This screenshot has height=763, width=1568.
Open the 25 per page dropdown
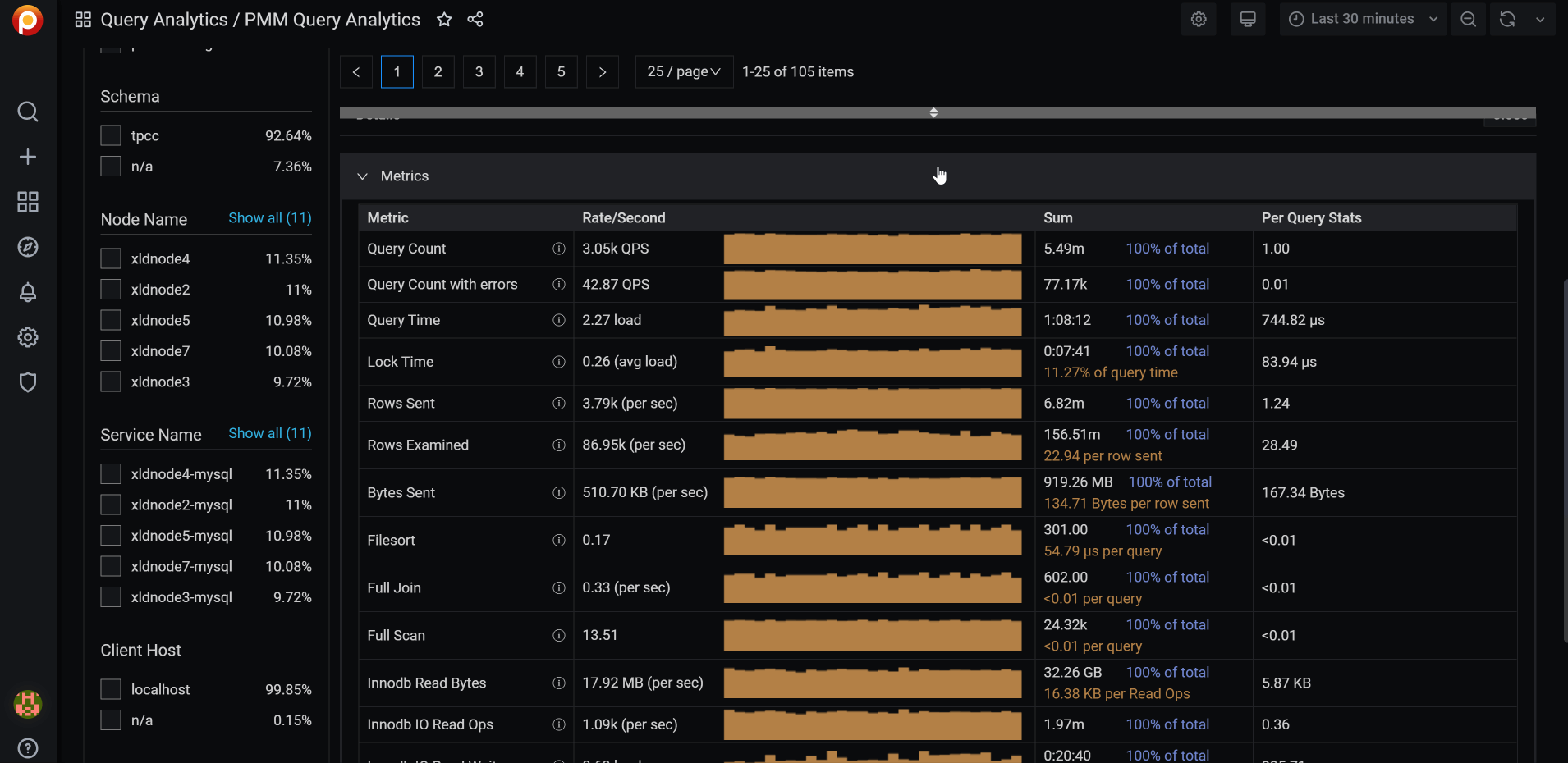pos(683,71)
